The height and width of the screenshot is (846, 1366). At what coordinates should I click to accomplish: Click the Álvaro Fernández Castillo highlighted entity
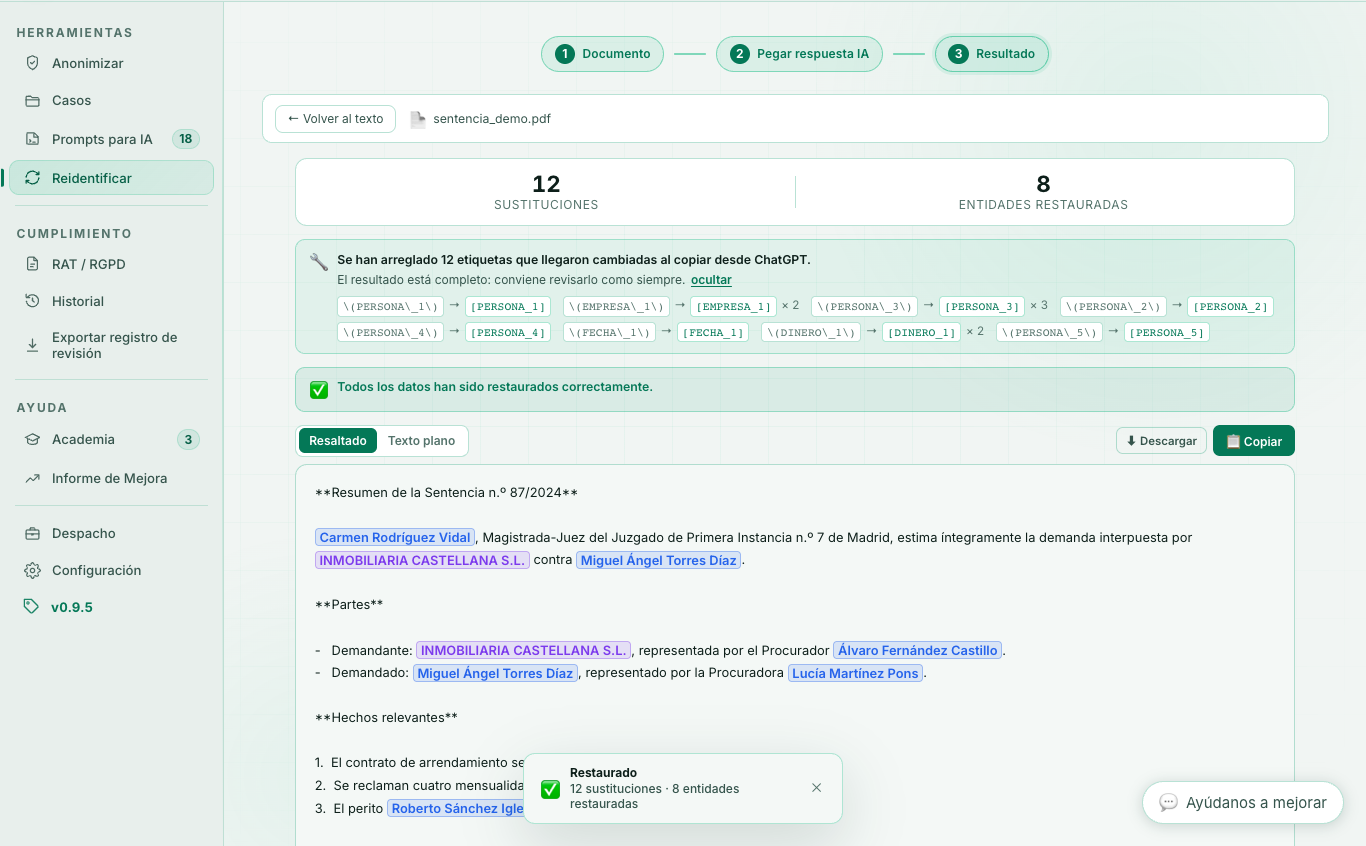(x=918, y=651)
